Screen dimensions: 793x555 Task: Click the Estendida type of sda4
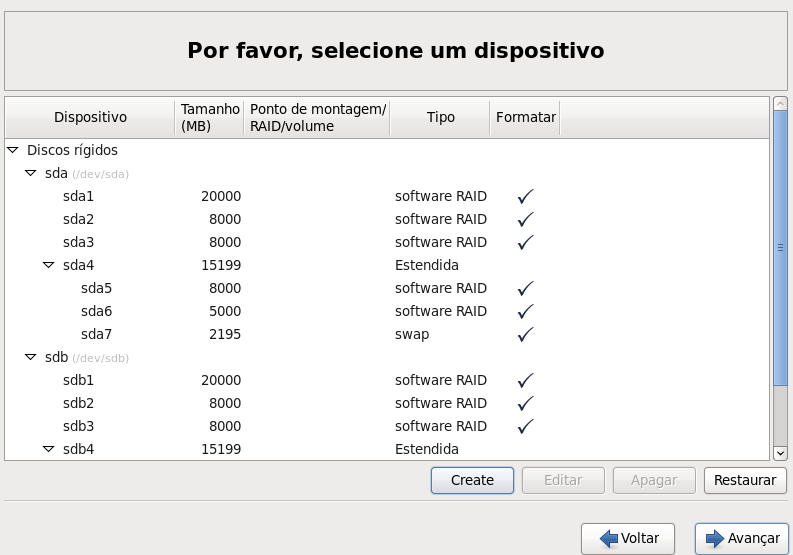426,265
